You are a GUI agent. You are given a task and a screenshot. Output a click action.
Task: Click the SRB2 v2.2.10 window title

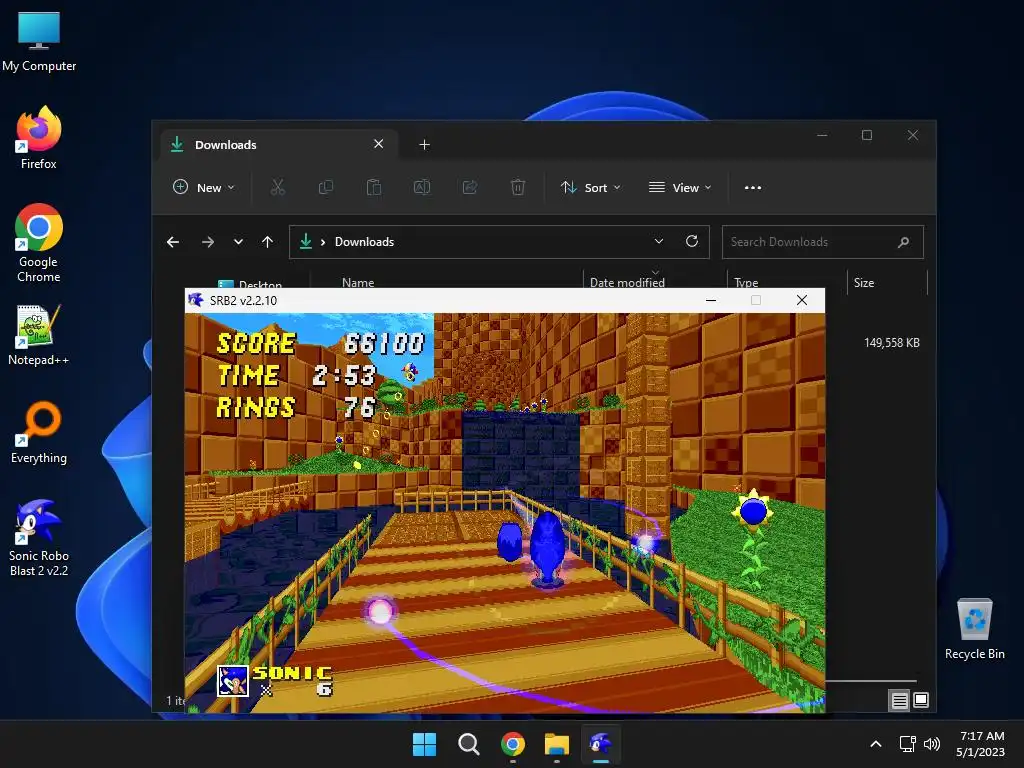tap(243, 300)
